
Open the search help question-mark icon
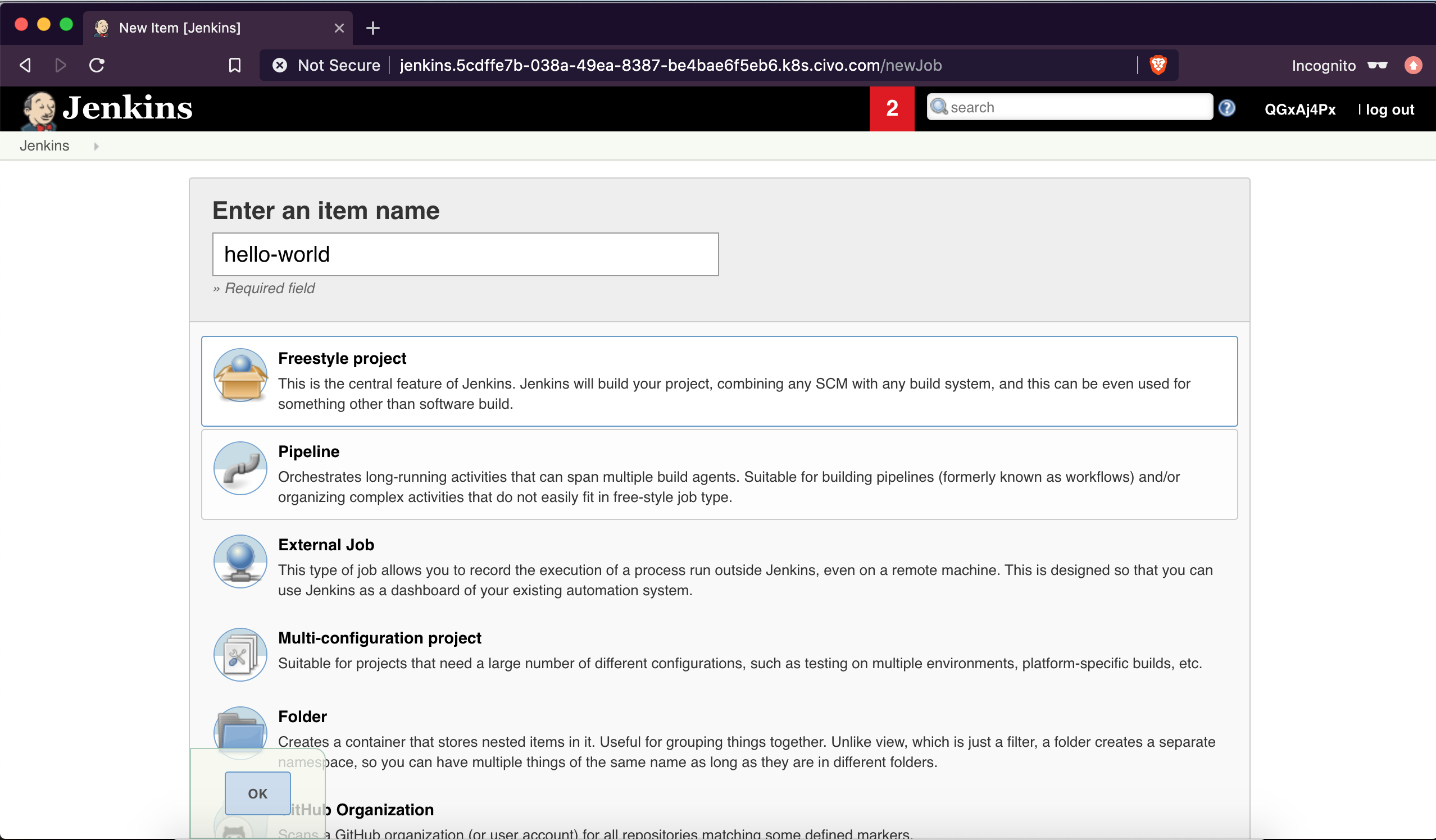[1226, 108]
